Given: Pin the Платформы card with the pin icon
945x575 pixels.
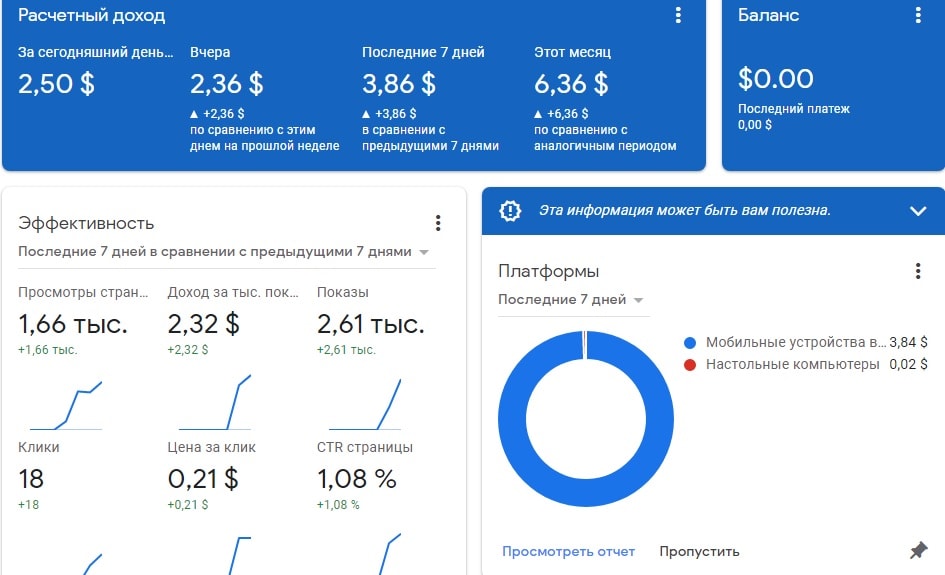Looking at the screenshot, I should [x=918, y=550].
